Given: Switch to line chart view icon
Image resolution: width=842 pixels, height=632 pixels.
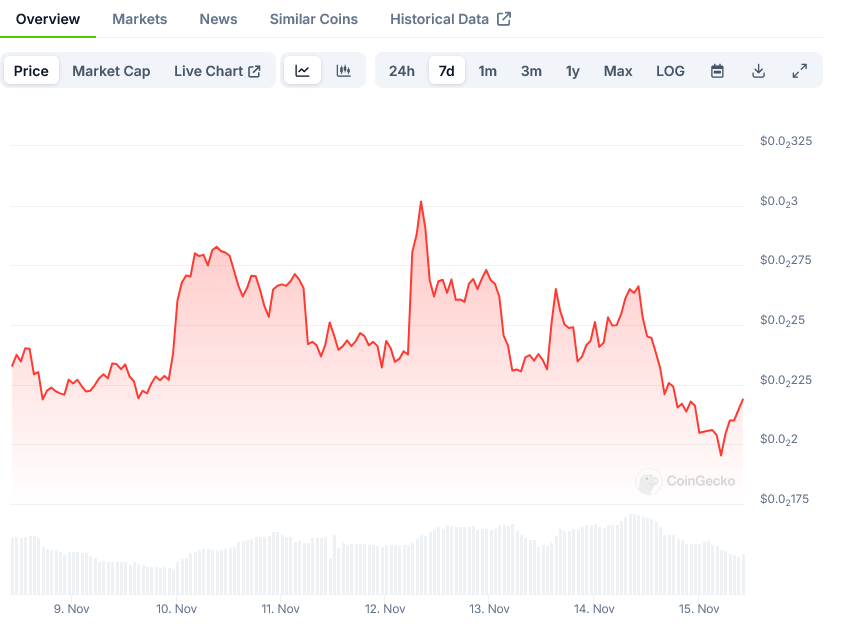Looking at the screenshot, I should click(x=302, y=71).
